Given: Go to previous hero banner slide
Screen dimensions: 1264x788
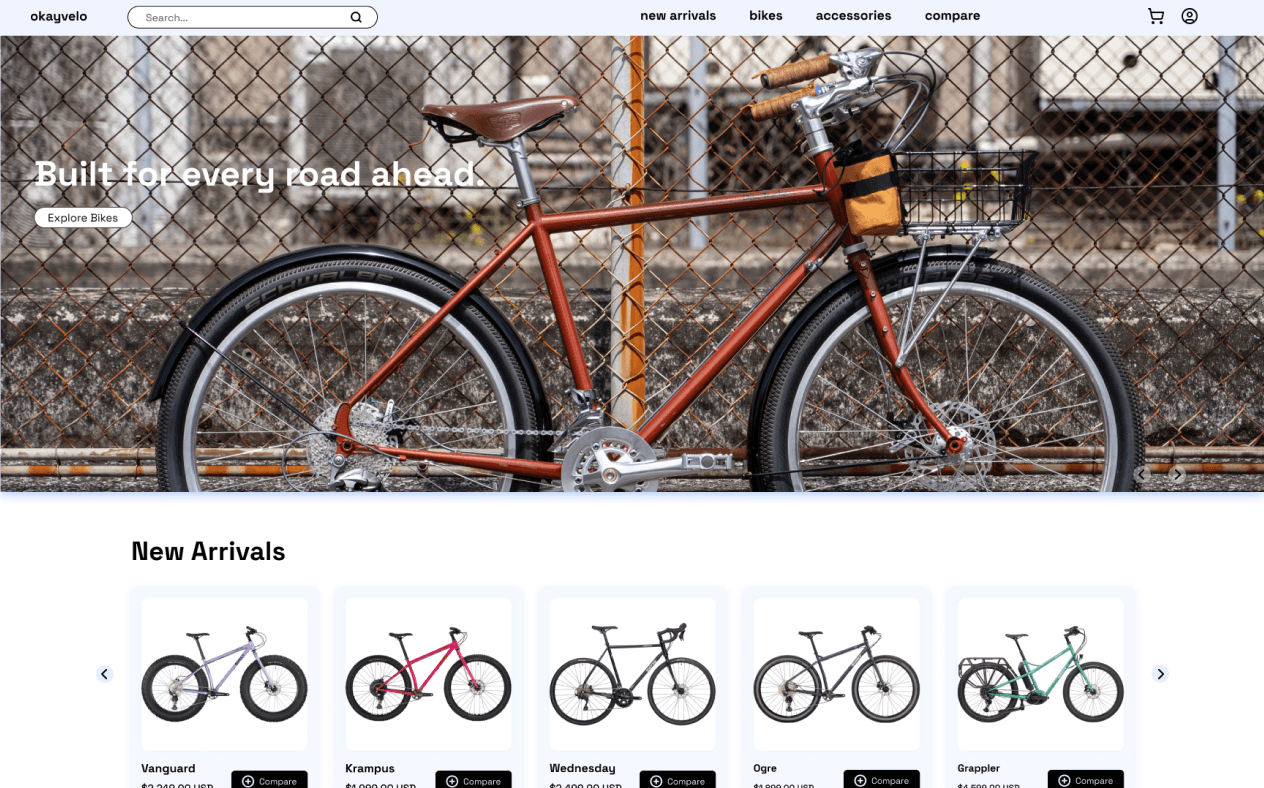Looking at the screenshot, I should click(x=1141, y=475).
